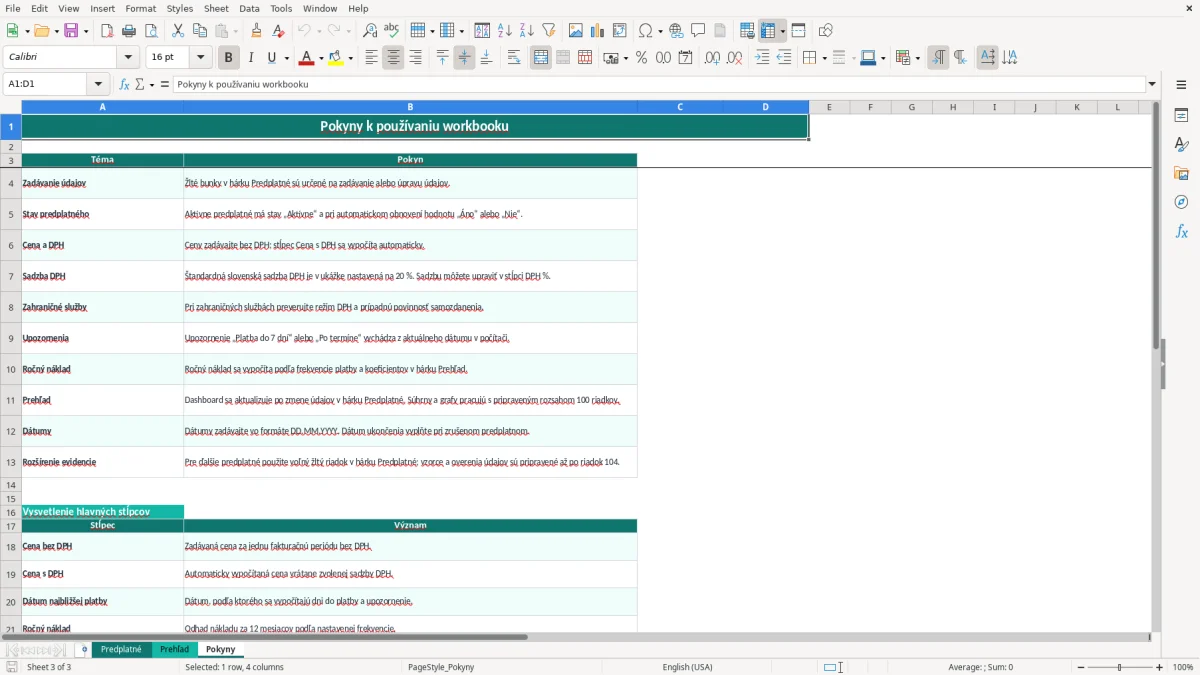
Task: Toggle Align Left
Action: [371, 58]
